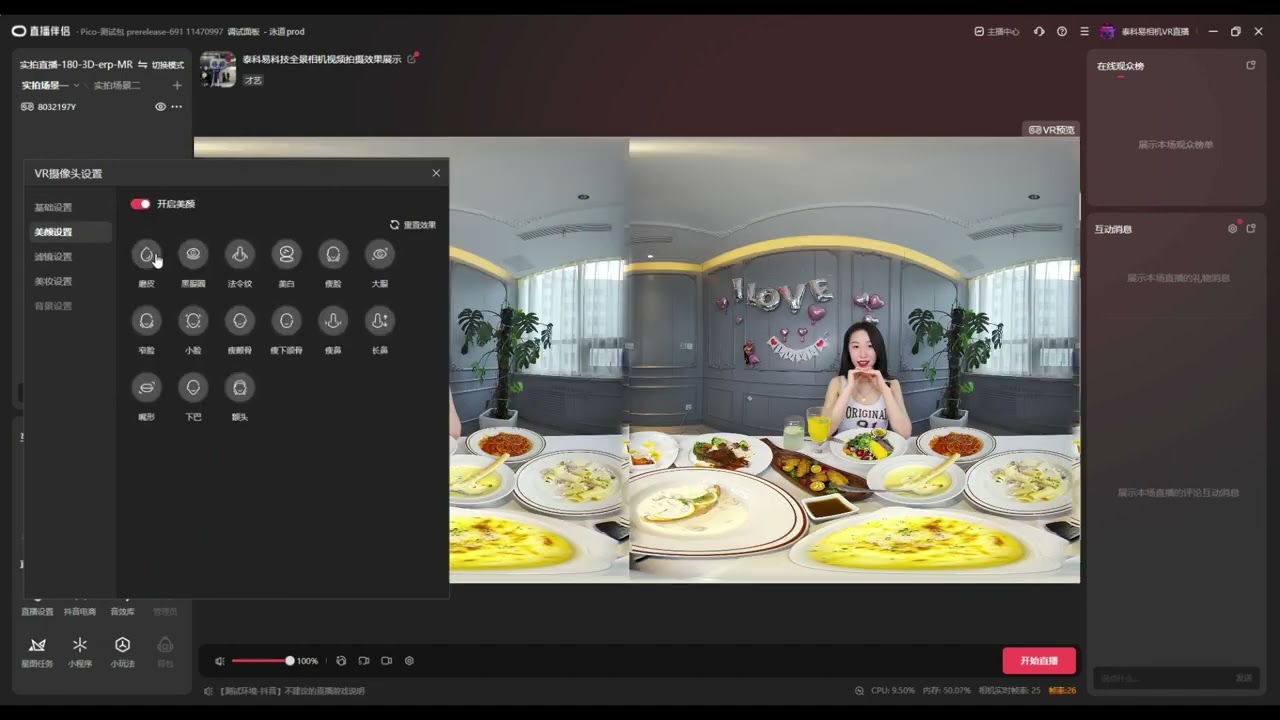Screen dimensions: 1280x720
Task: Open more options for source 8032197Y
Action: tap(177, 107)
